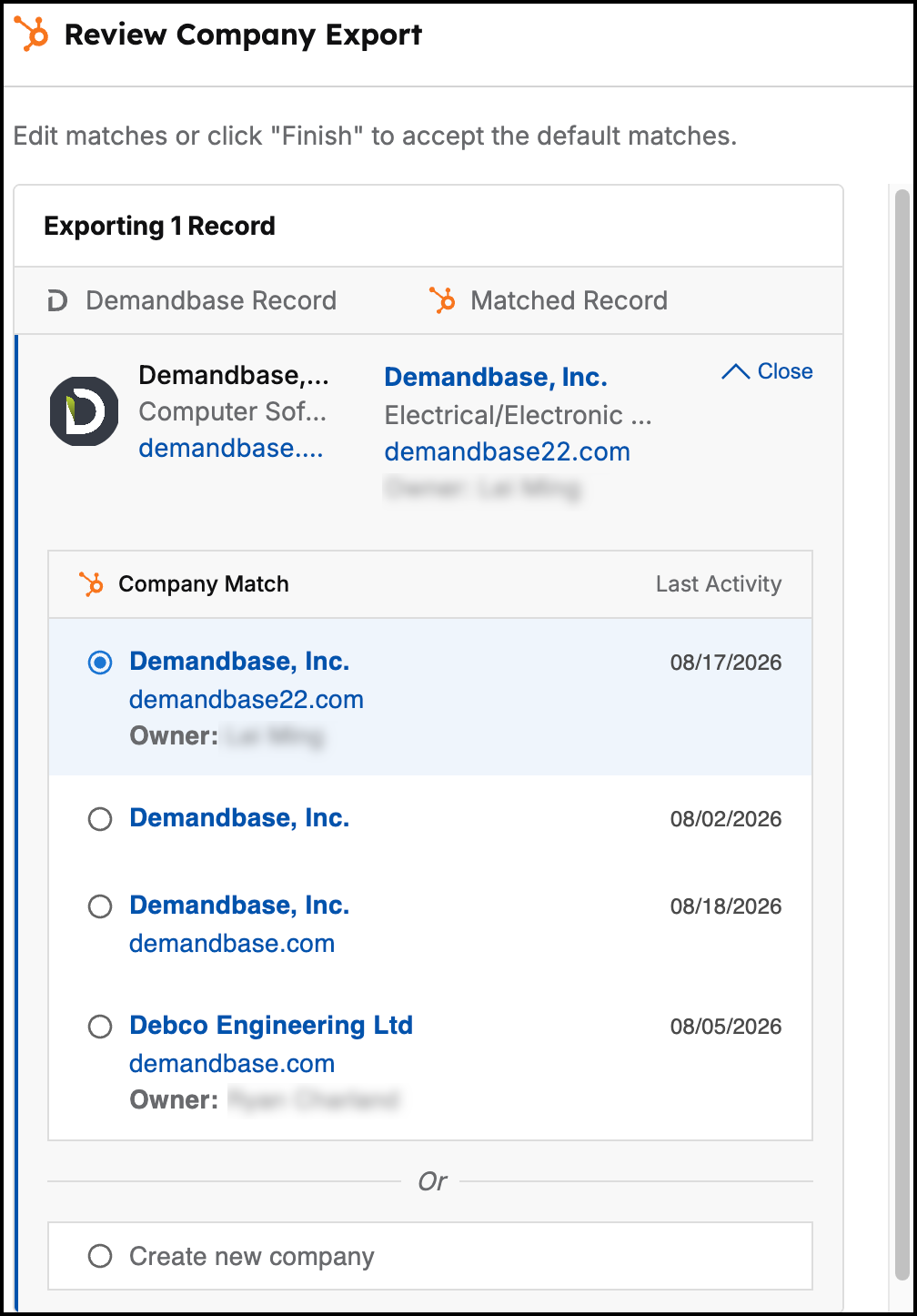This screenshot has width=917, height=1316.
Task: Open Demandbase, Inc. link dated 08/18/2026
Action: (239, 905)
